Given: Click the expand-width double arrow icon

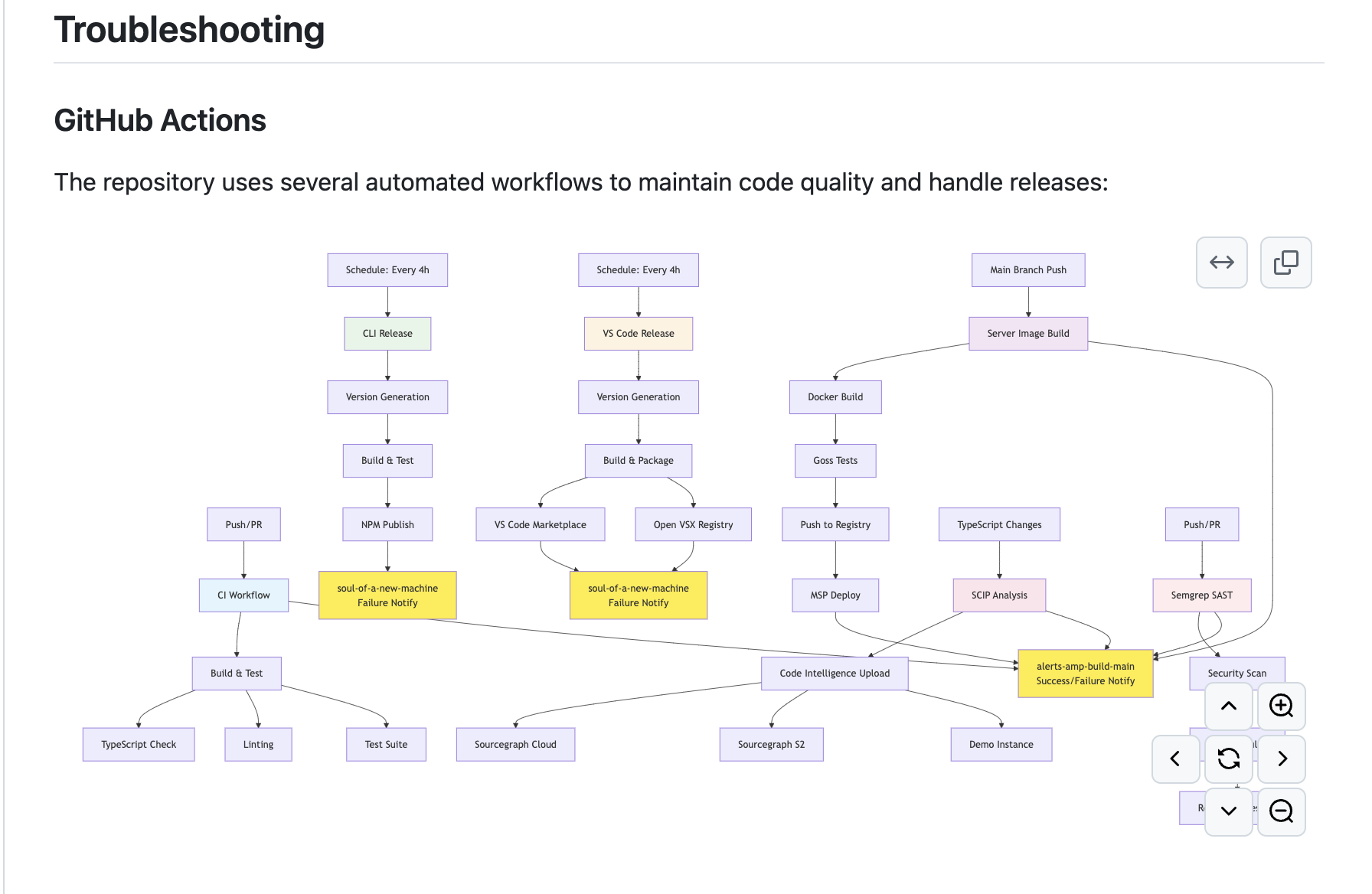Looking at the screenshot, I should point(1222,263).
